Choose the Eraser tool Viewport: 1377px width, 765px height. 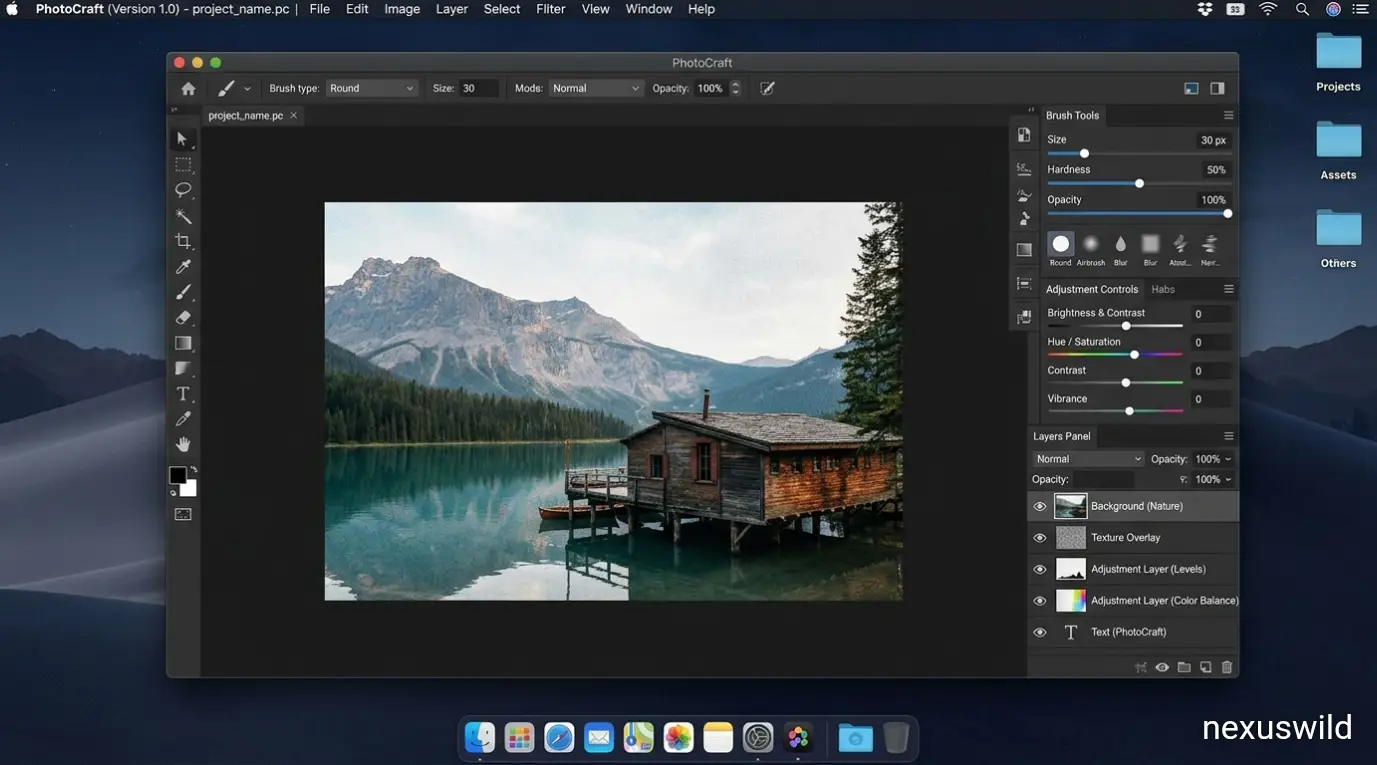pos(183,318)
